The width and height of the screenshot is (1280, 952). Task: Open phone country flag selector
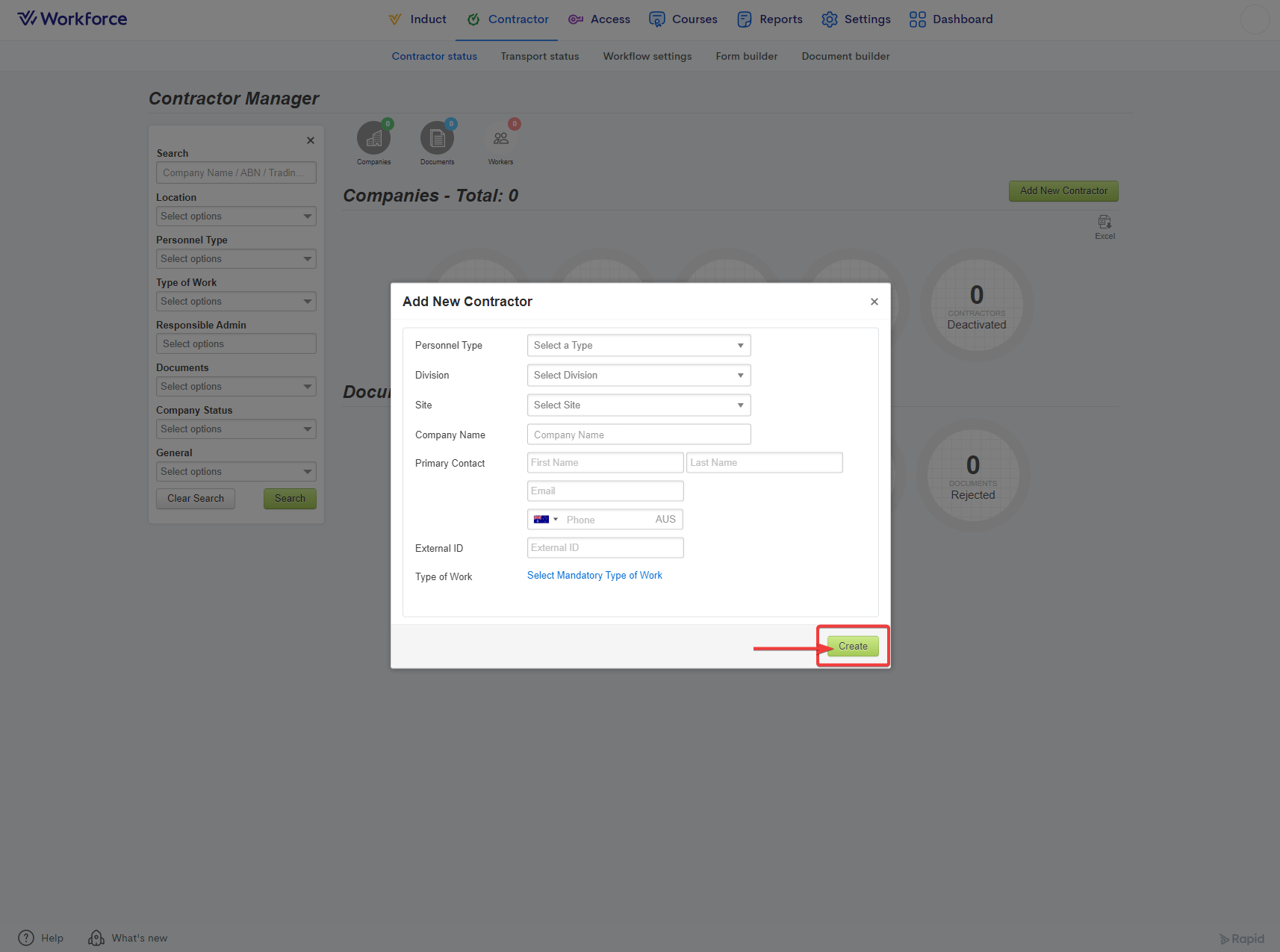[x=545, y=520]
